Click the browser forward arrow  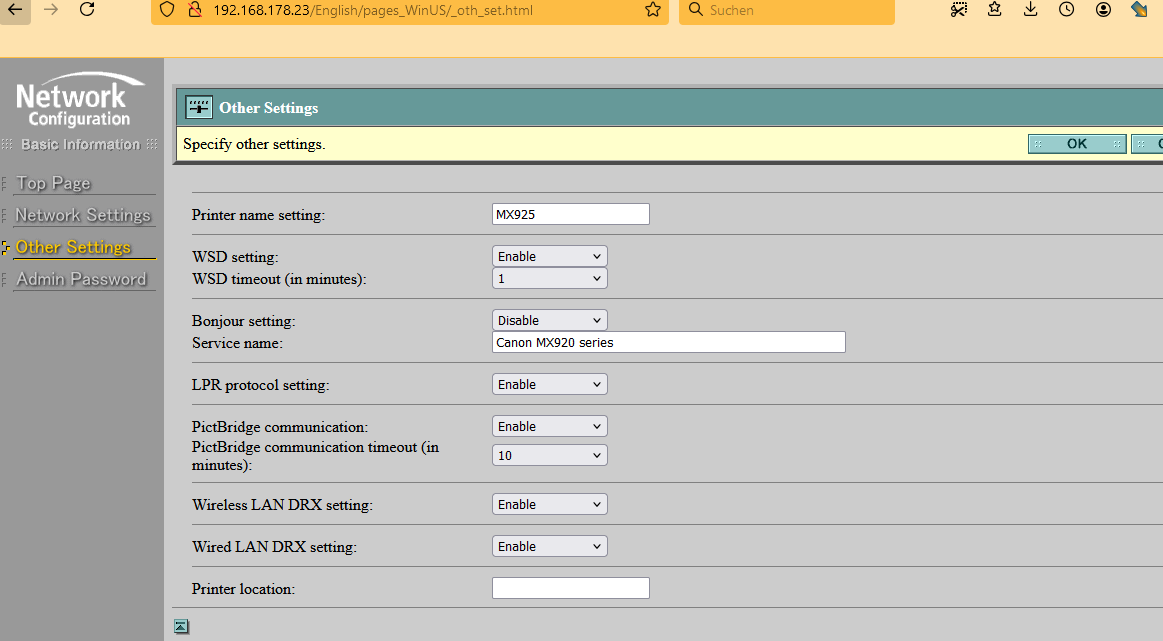(x=50, y=10)
